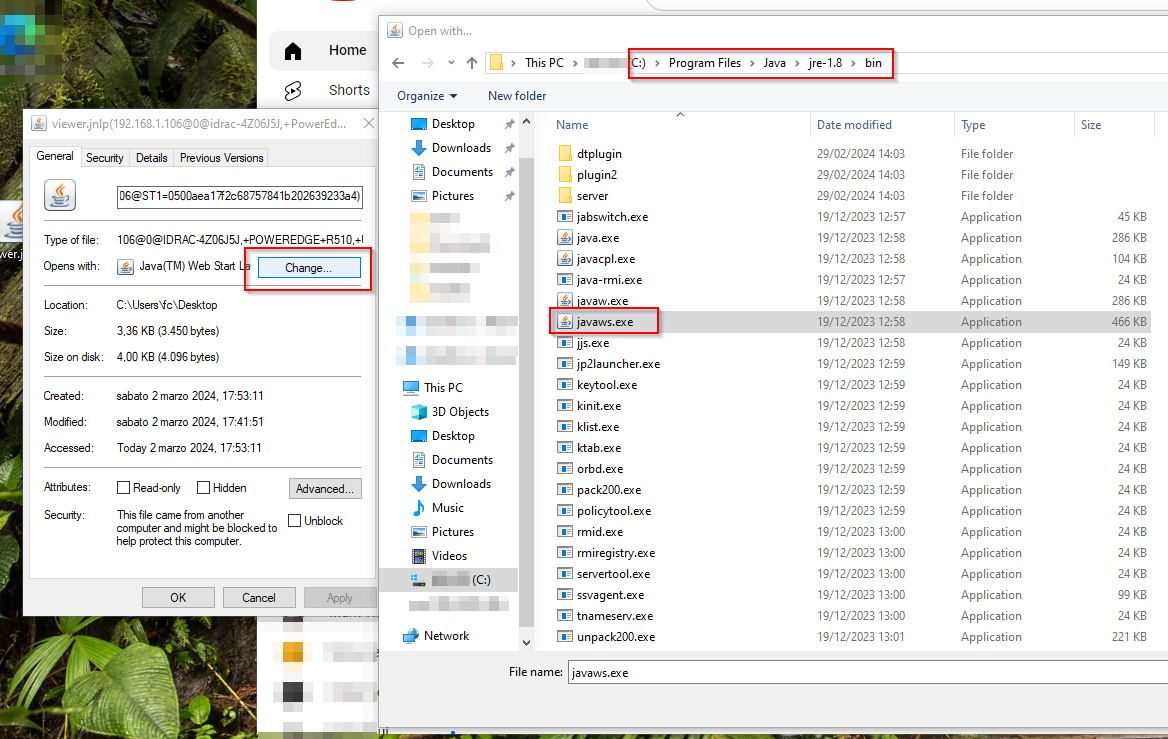Click the This PC icon in the tree
Viewport: 1168px width, 739px height.
[x=410, y=387]
